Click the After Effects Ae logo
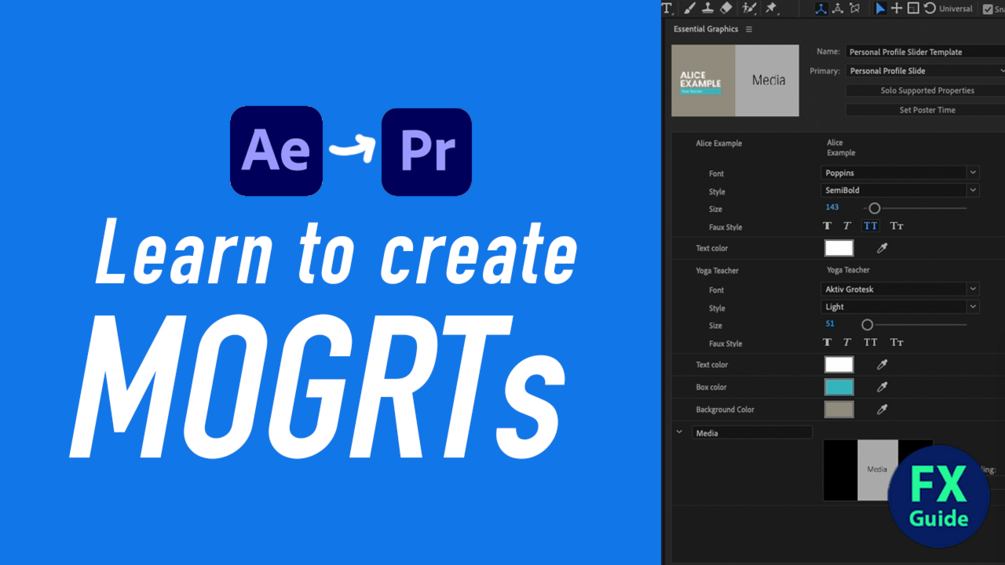The width and height of the screenshot is (1005, 565). click(x=276, y=151)
